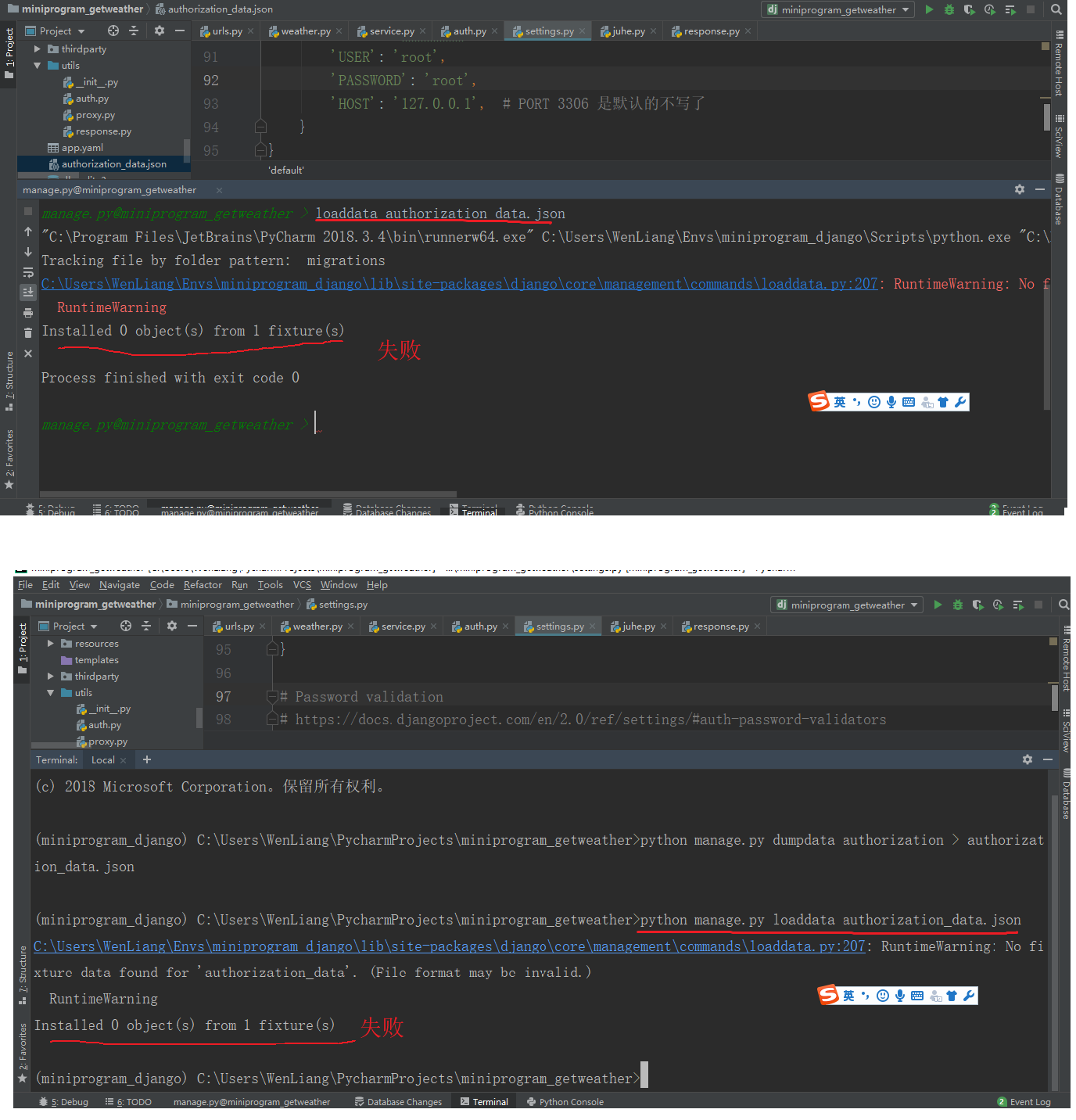Open the VCS menu

pyautogui.click(x=302, y=584)
